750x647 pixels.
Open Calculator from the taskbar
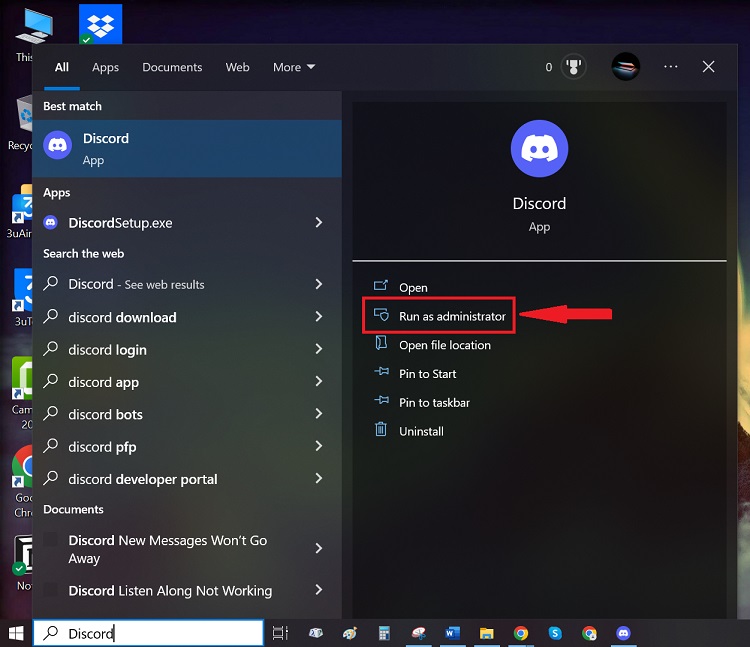[384, 633]
